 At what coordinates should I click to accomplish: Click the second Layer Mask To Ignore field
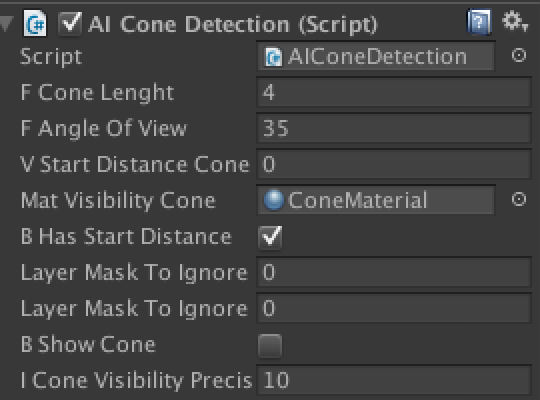tap(394, 308)
